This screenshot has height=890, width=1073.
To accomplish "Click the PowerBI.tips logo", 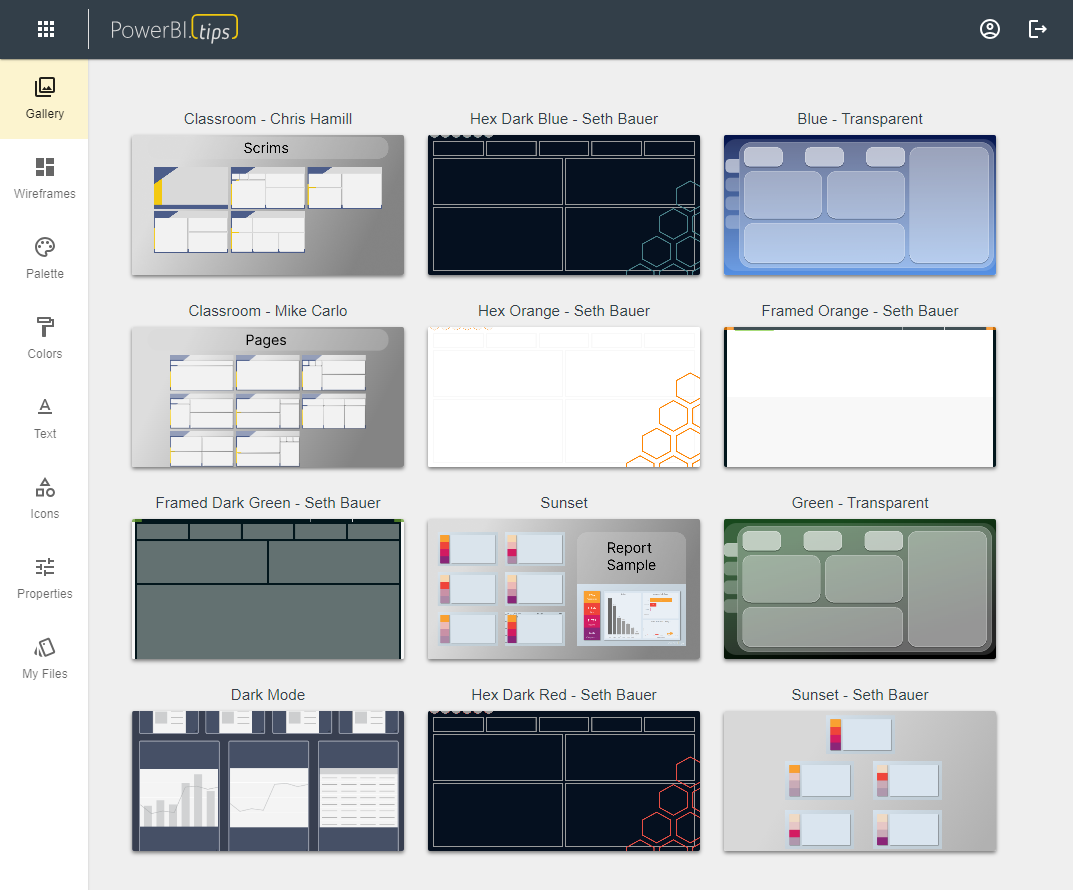I will 173,28.
